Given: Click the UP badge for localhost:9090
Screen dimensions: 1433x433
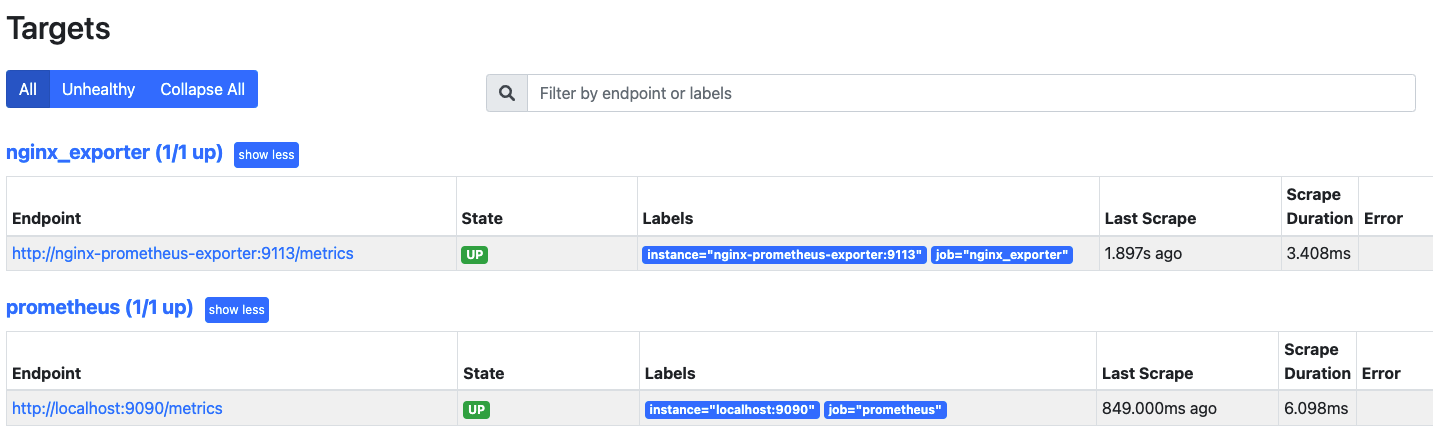Looking at the screenshot, I should (x=477, y=410).
